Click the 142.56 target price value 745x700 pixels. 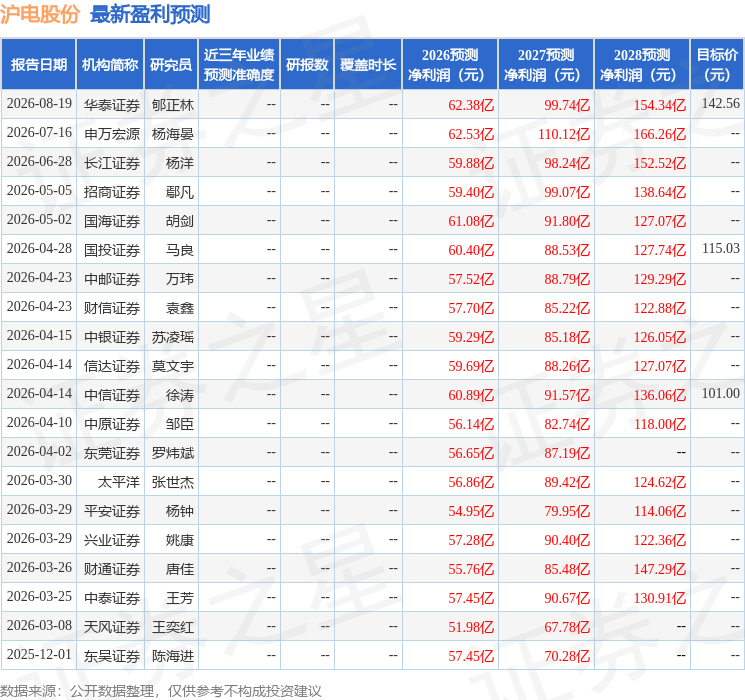coord(721,104)
